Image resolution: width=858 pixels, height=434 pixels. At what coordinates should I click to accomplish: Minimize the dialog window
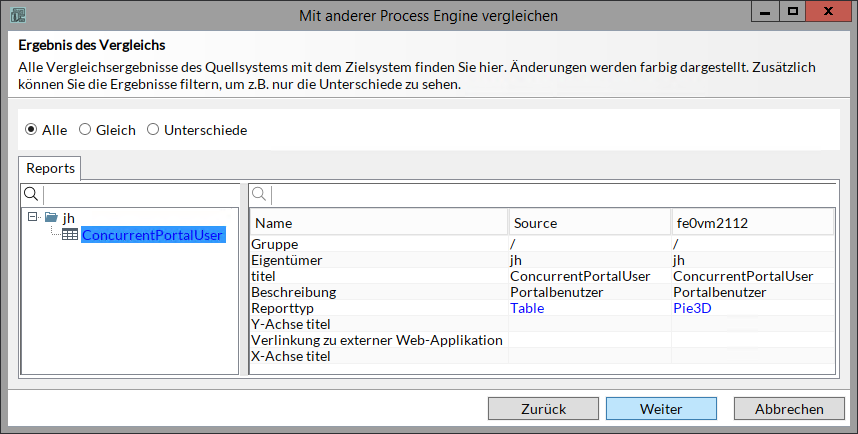pyautogui.click(x=765, y=11)
